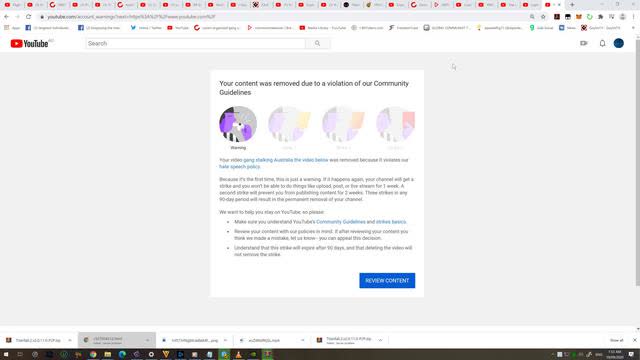This screenshot has height=360, width=640.
Task: Open the MetaMask fox extension icon
Action: pyautogui.click(x=579, y=17)
